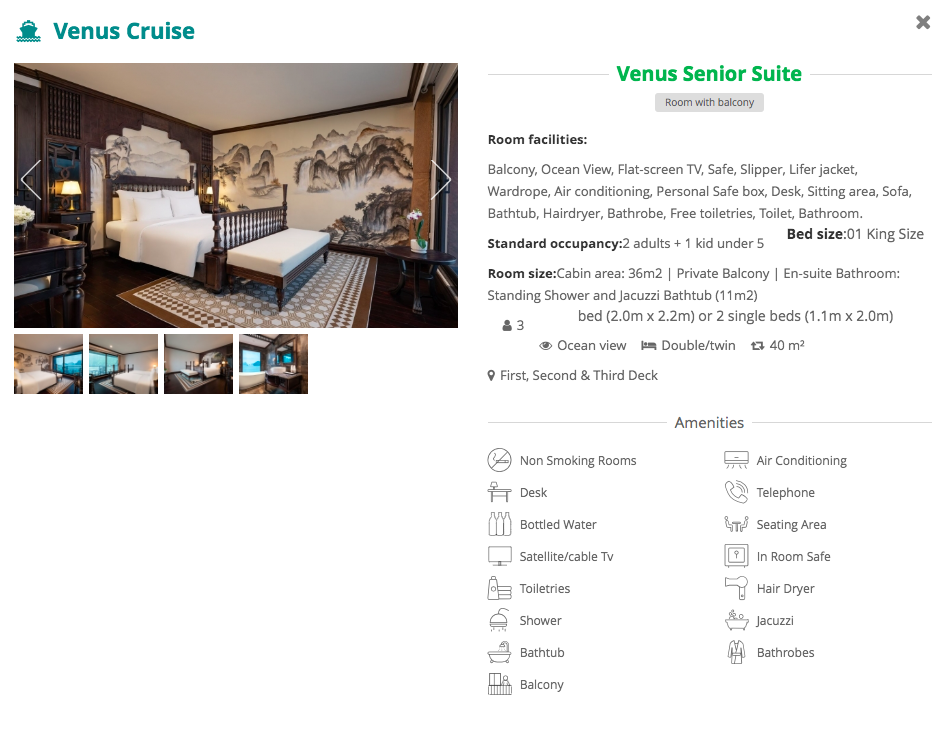Close the room details popup
The image size is (944, 741).
point(923,22)
